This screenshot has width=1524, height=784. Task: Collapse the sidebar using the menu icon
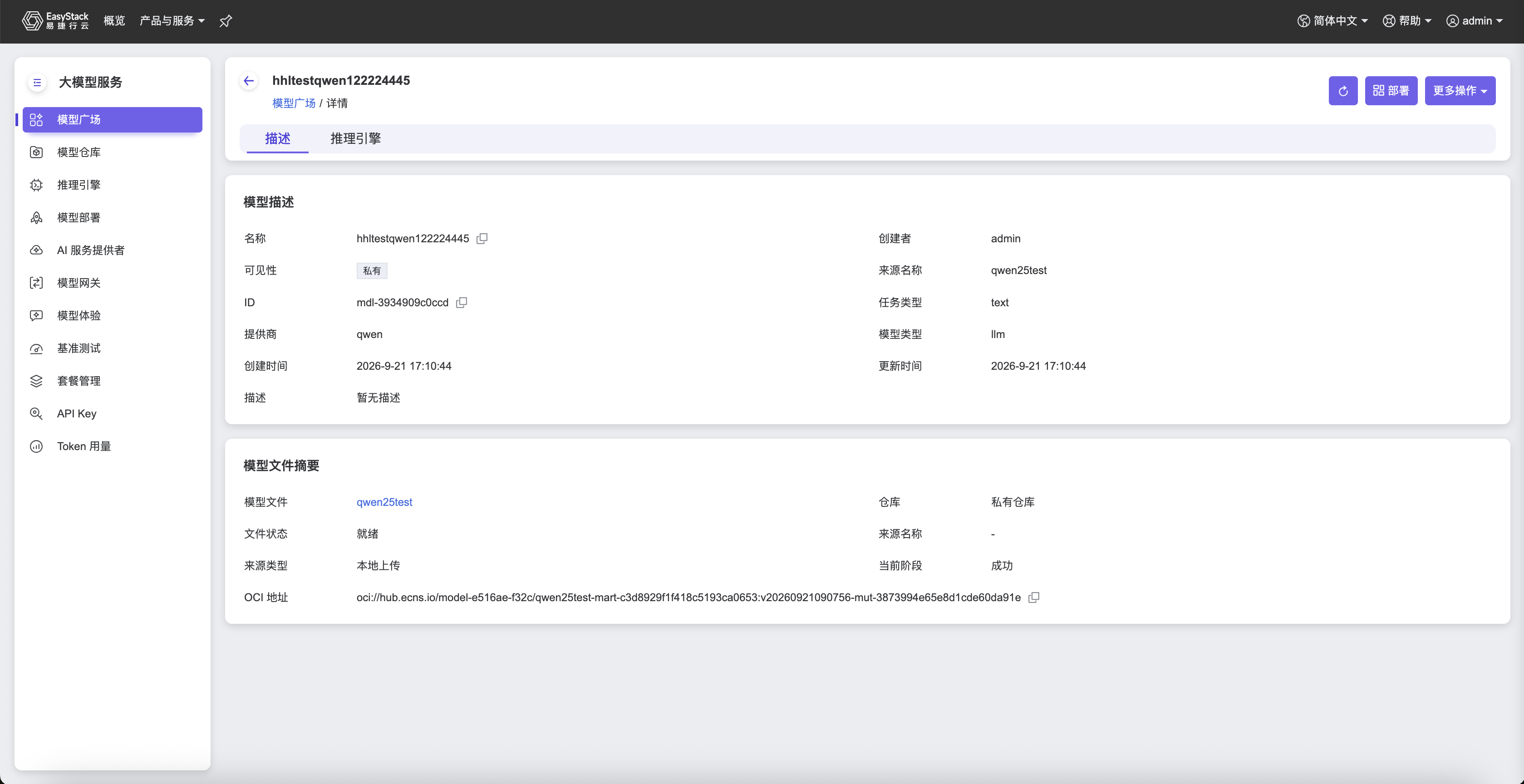37,82
